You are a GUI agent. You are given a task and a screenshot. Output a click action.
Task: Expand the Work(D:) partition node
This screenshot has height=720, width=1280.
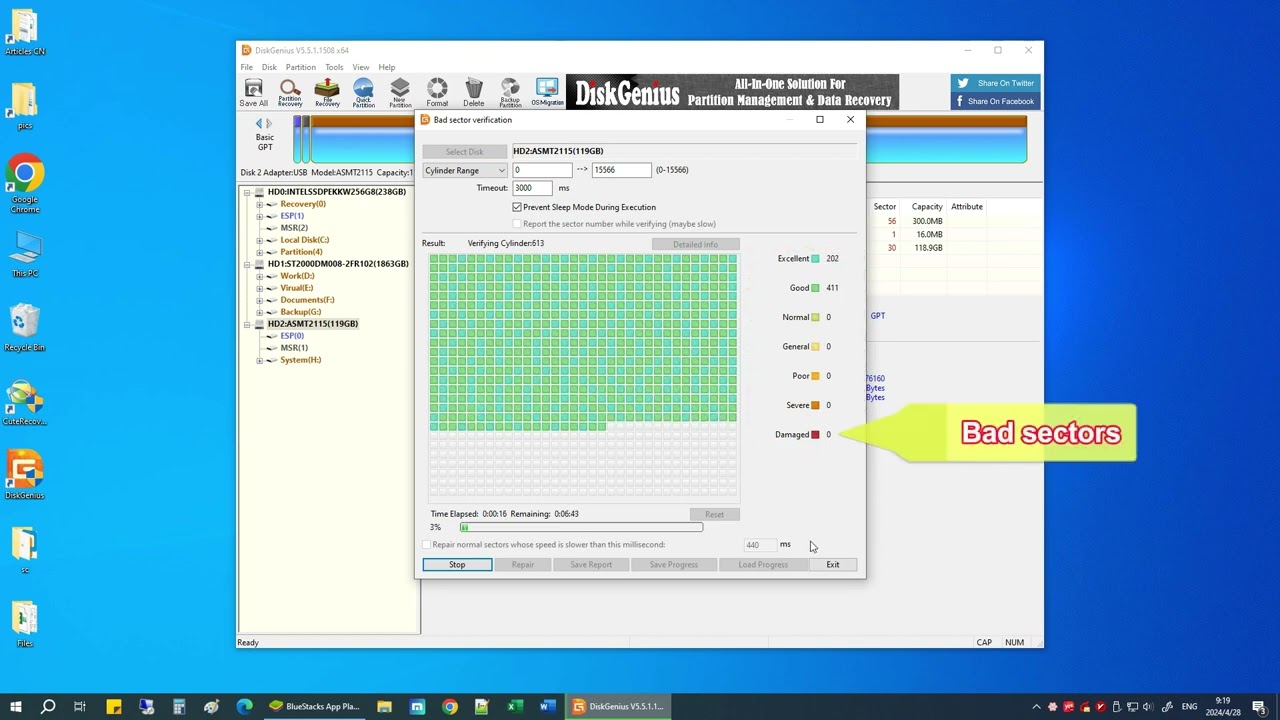[x=259, y=276]
